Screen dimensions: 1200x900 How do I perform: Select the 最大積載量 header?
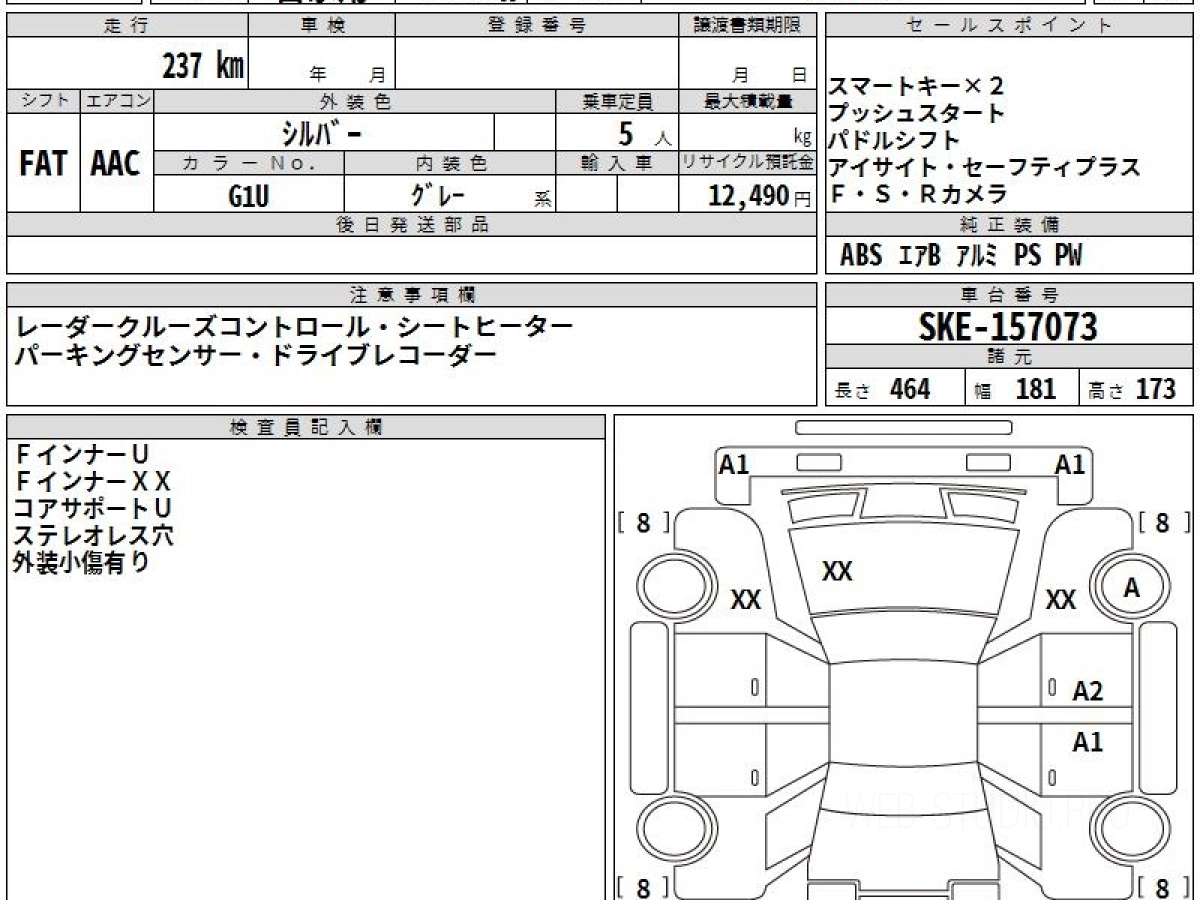point(747,101)
